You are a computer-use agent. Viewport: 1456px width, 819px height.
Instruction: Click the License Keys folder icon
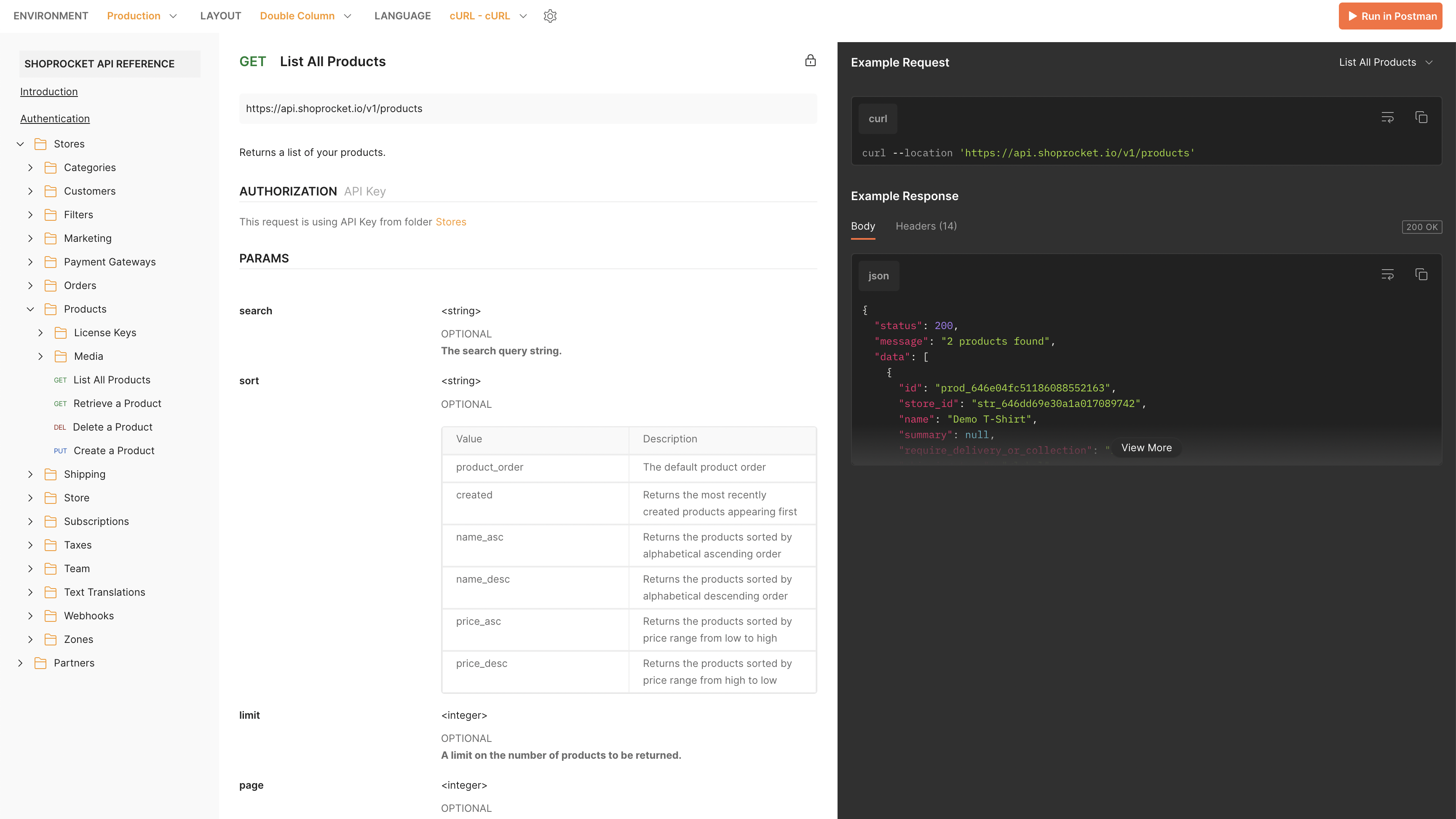[61, 333]
